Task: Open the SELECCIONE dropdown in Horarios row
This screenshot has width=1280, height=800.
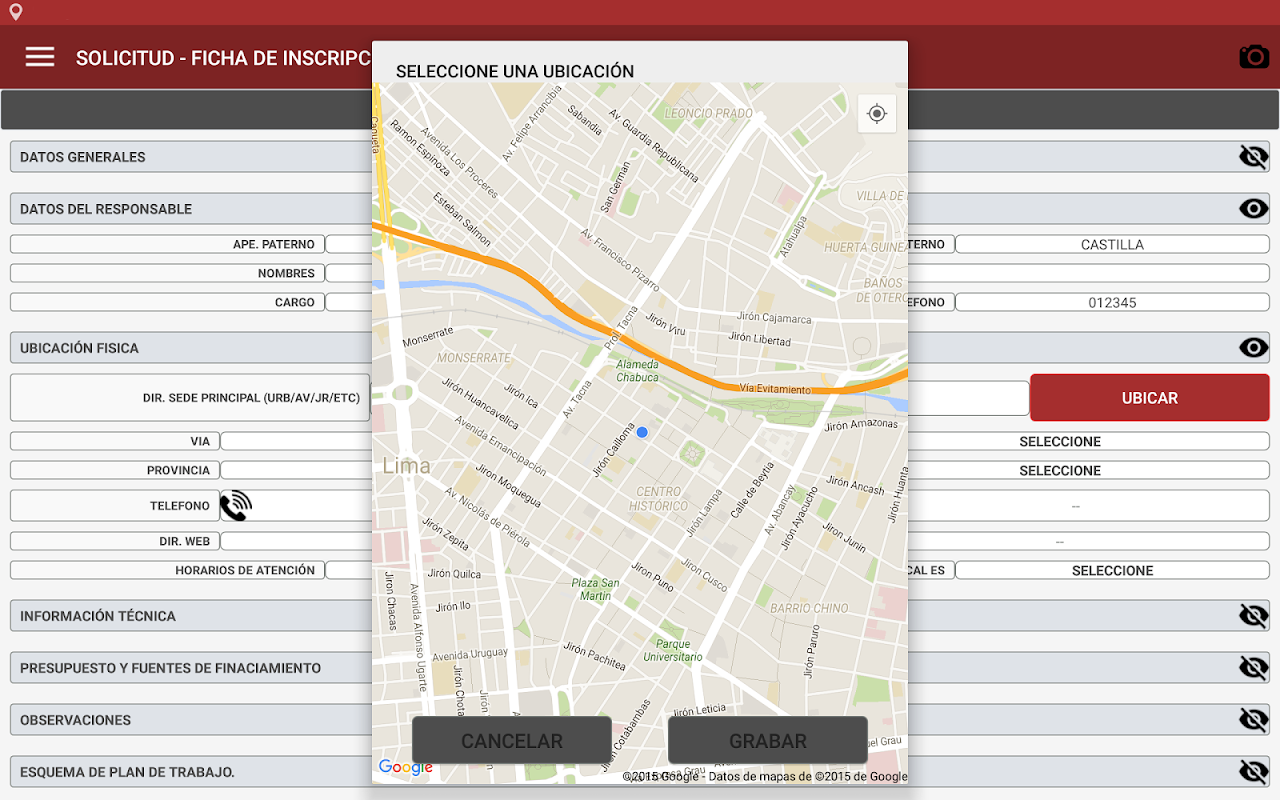Action: tap(1112, 570)
